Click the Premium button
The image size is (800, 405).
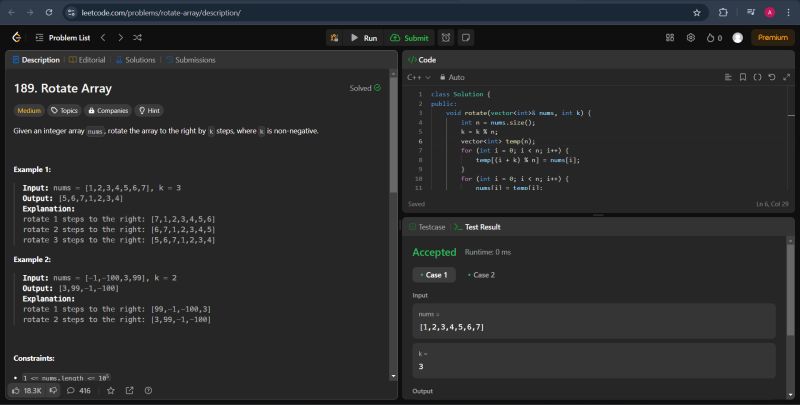(x=772, y=37)
